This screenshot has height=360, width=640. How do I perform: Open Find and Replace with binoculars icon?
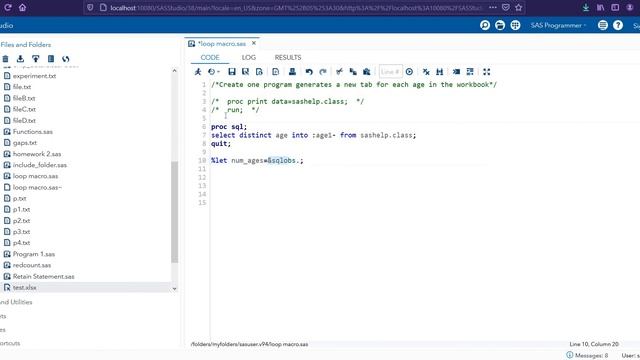click(440, 72)
